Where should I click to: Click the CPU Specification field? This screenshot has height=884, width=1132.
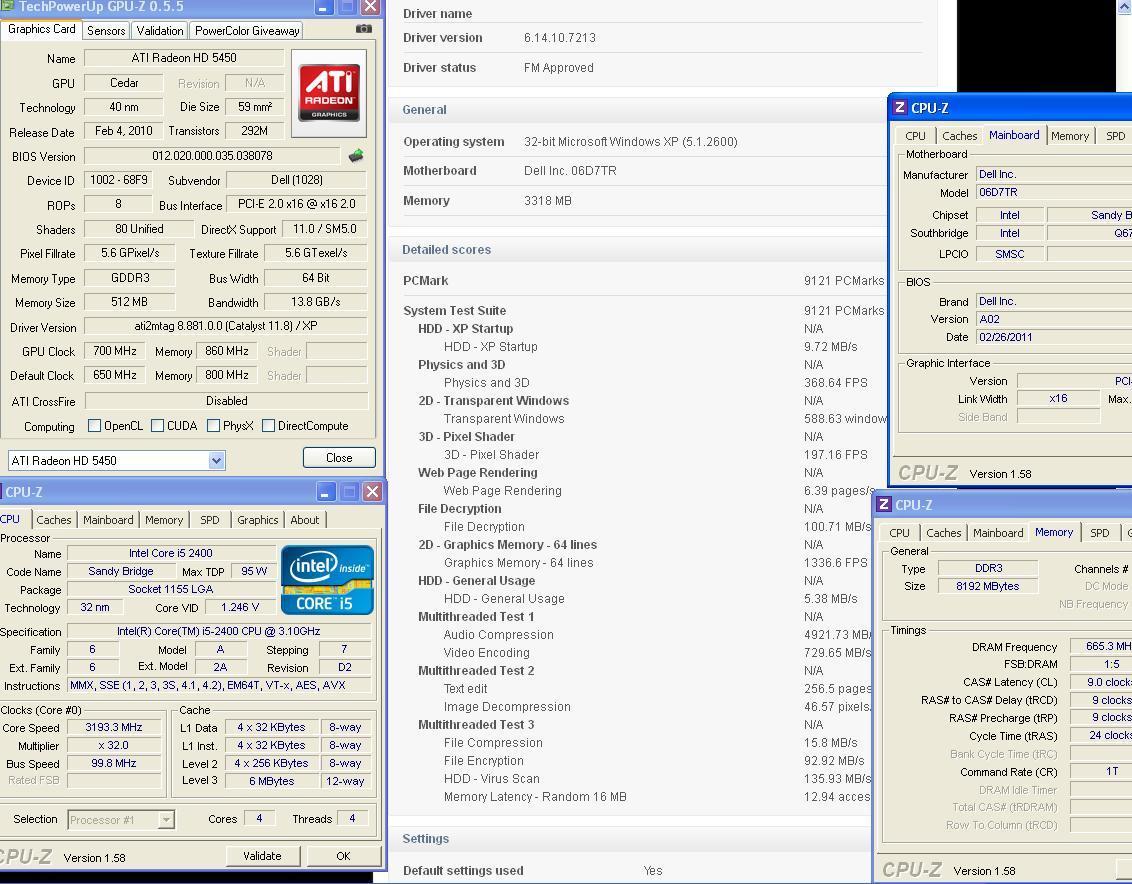pos(219,631)
